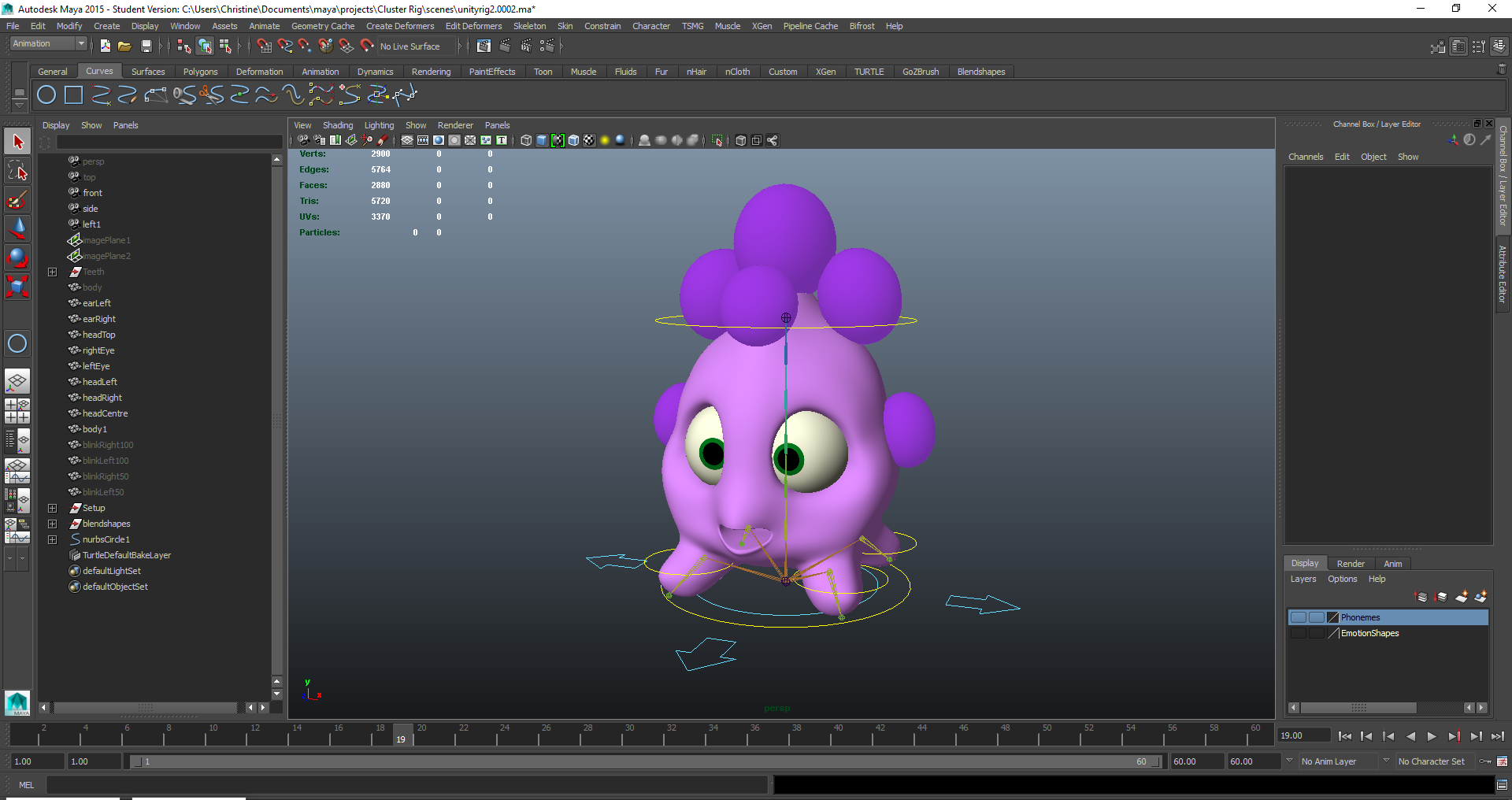The width and height of the screenshot is (1512, 800).
Task: Expand the blendshapes node in outliner
Action: click(52, 524)
